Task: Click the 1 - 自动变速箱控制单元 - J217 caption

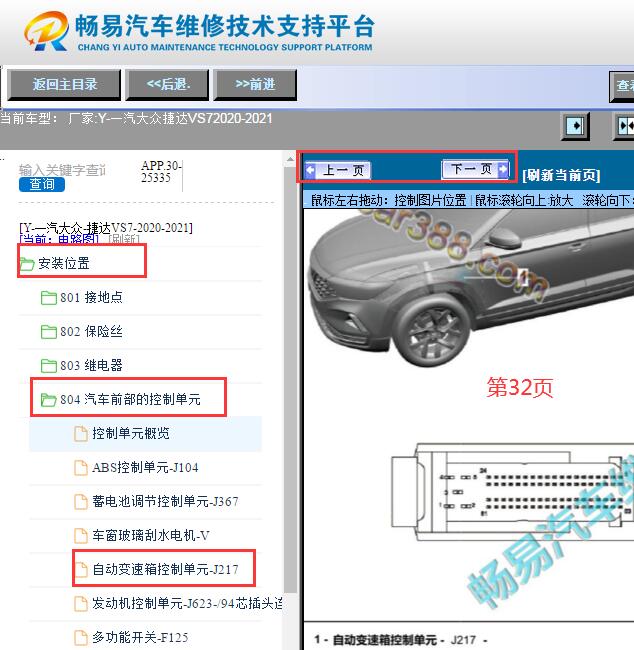Action: tap(400, 640)
